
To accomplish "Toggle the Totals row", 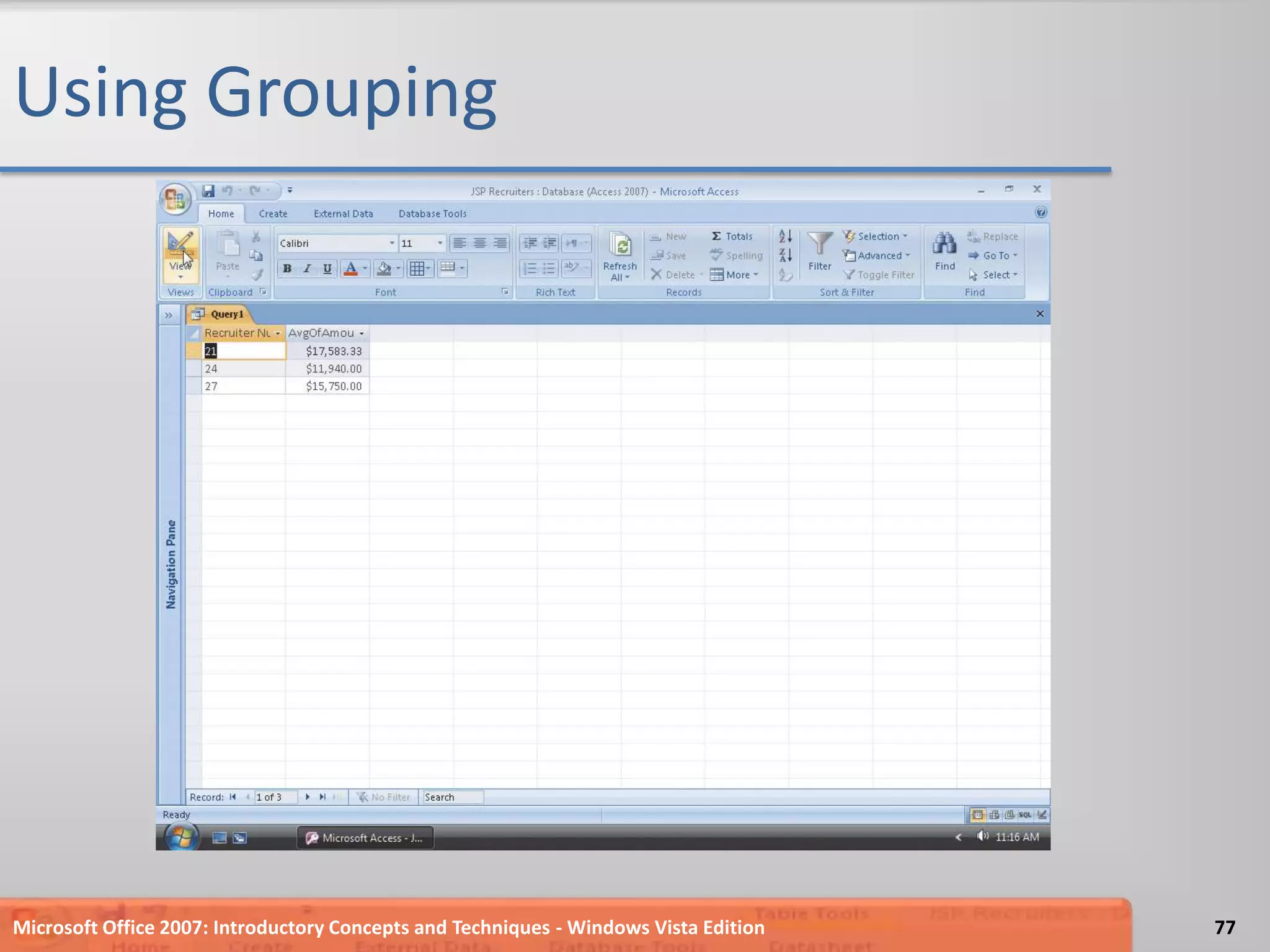I will click(732, 236).
